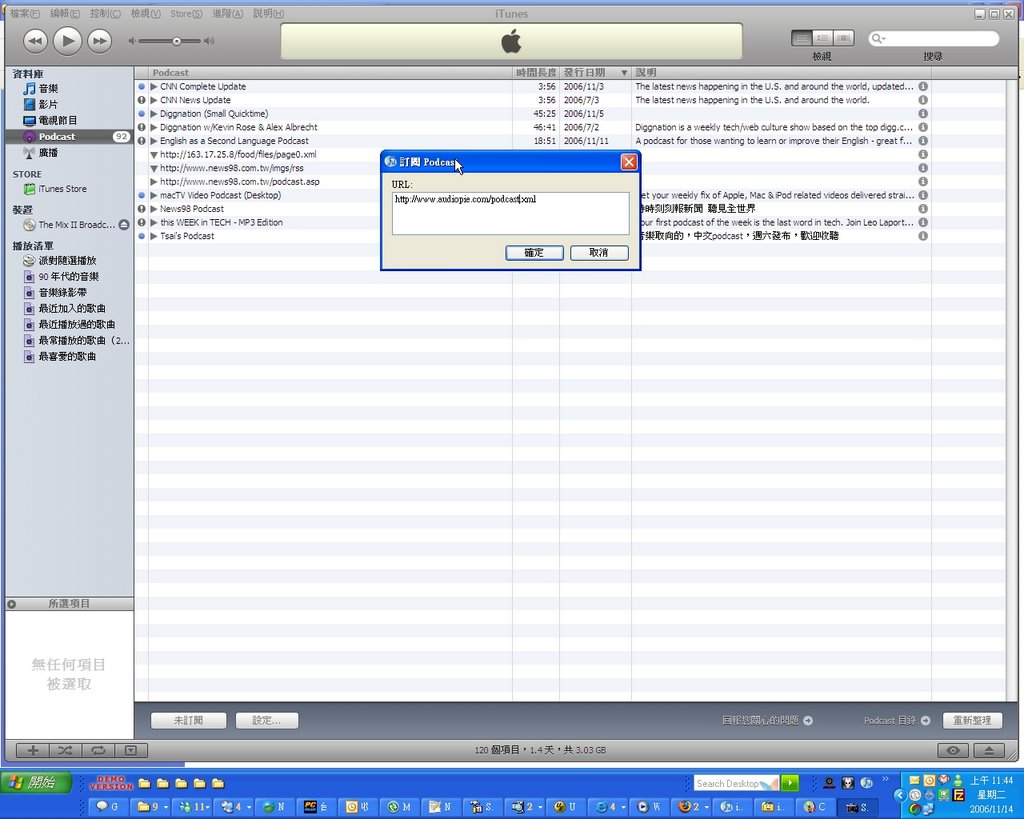
Task: Expand Tsai's Podcast row
Action: pos(153,236)
